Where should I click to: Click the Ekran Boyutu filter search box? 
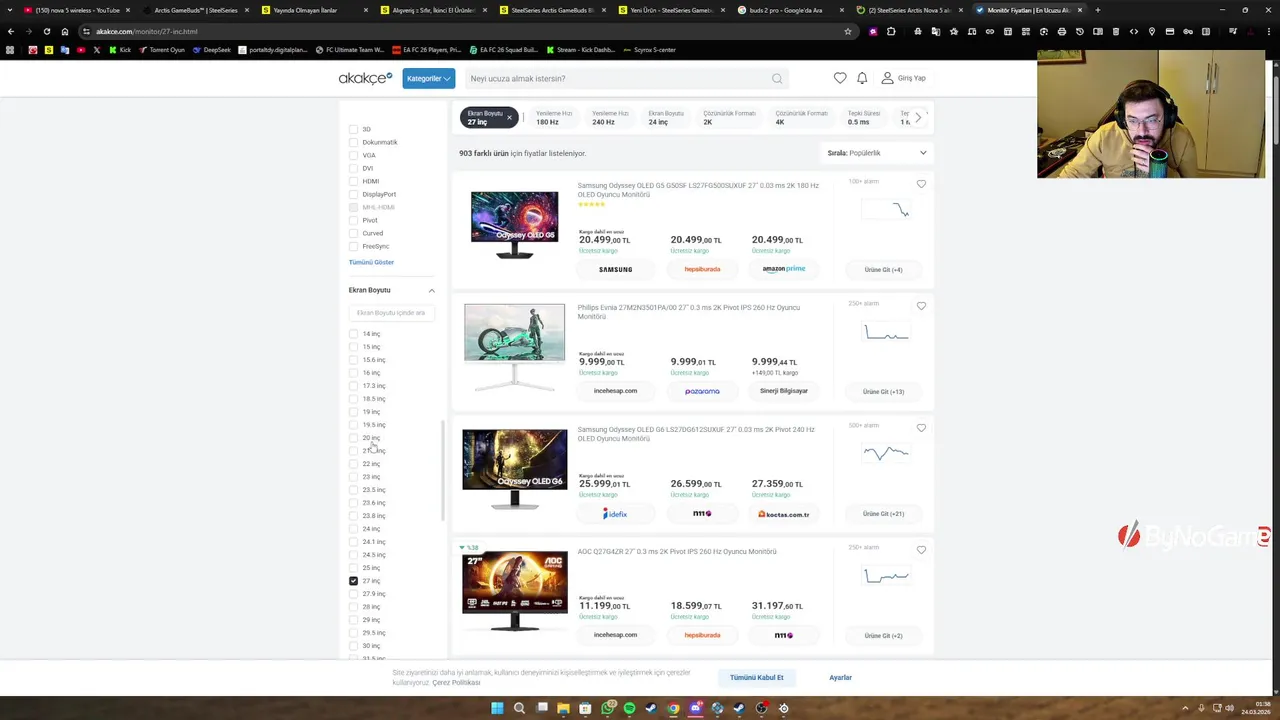pos(391,313)
